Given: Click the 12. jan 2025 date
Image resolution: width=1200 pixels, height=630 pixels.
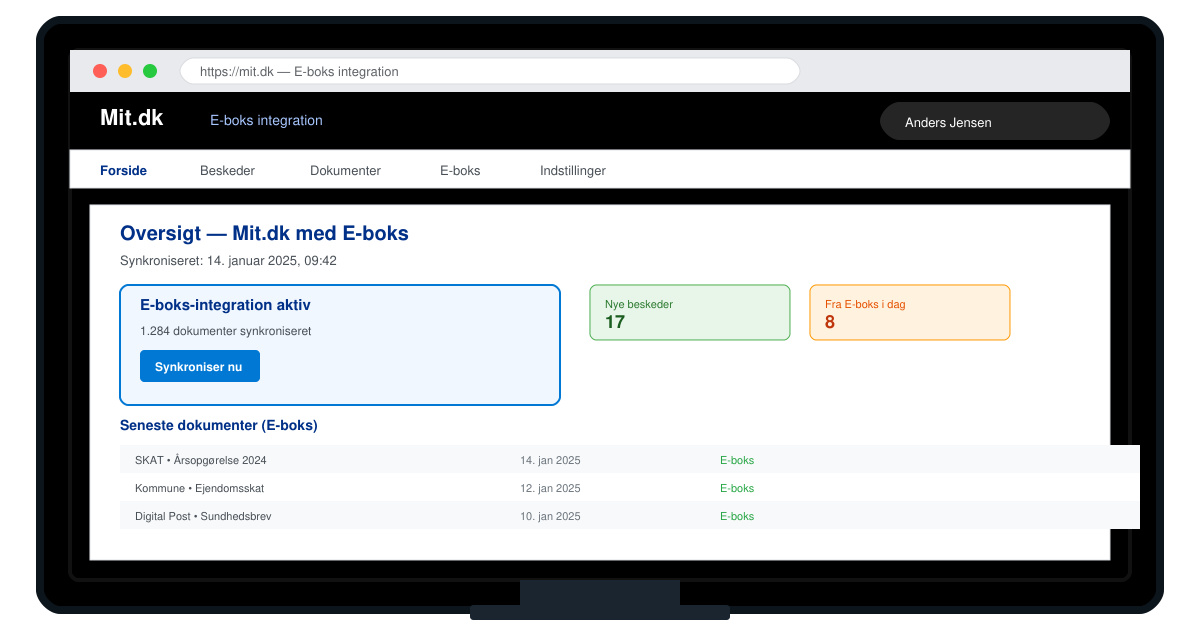Looking at the screenshot, I should 550,488.
